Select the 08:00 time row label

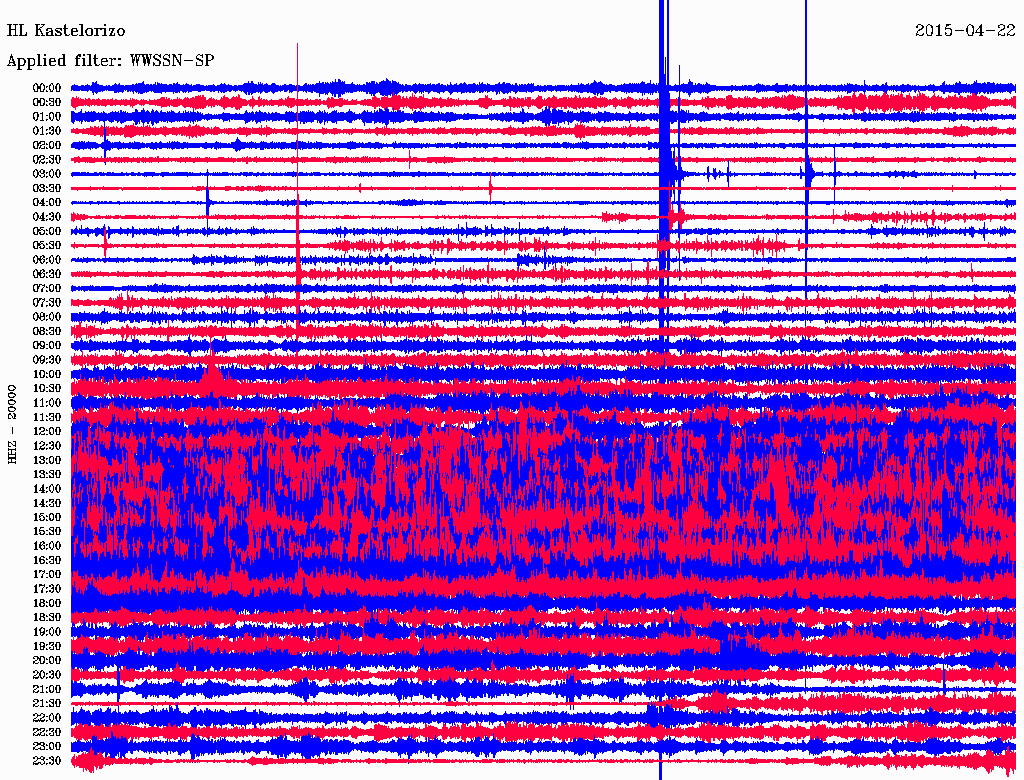coord(47,317)
